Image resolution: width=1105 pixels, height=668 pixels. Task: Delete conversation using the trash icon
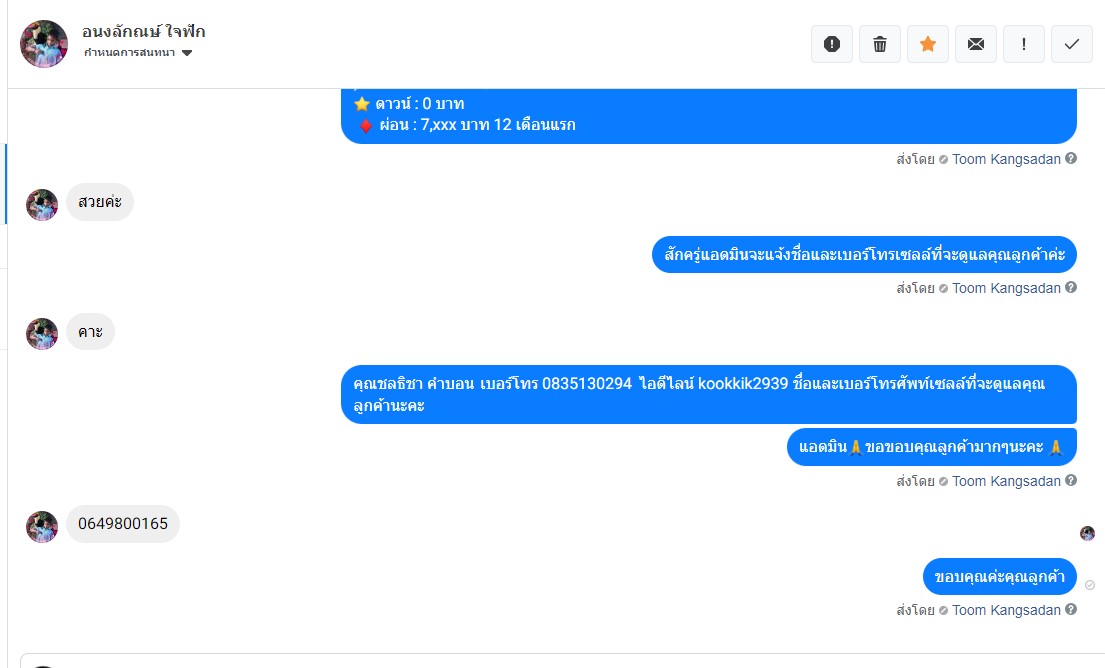(x=879, y=44)
